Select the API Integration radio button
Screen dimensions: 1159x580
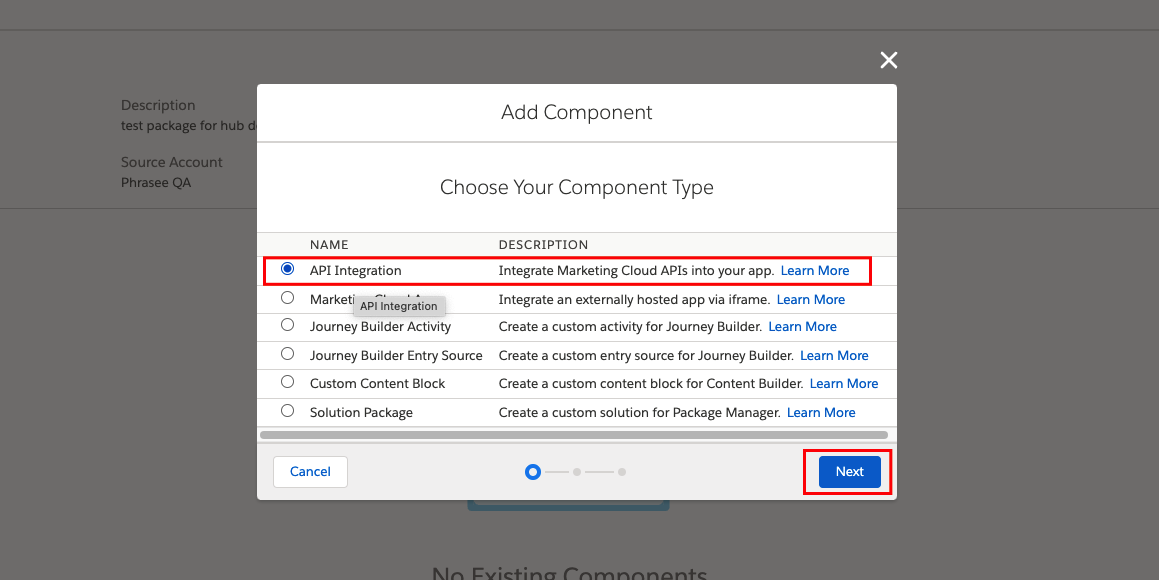(x=288, y=269)
